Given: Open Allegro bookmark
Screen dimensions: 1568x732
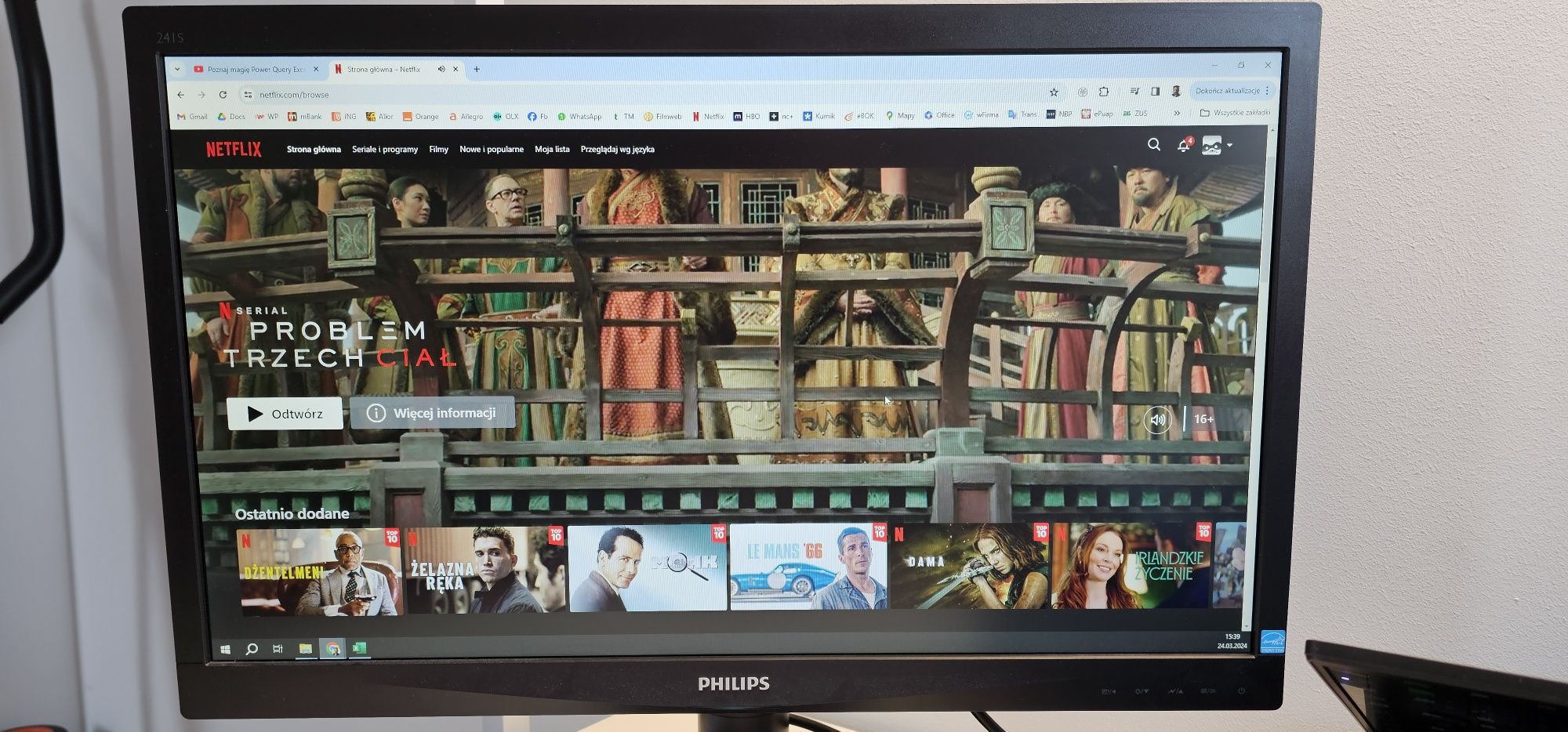Looking at the screenshot, I should click(466, 117).
